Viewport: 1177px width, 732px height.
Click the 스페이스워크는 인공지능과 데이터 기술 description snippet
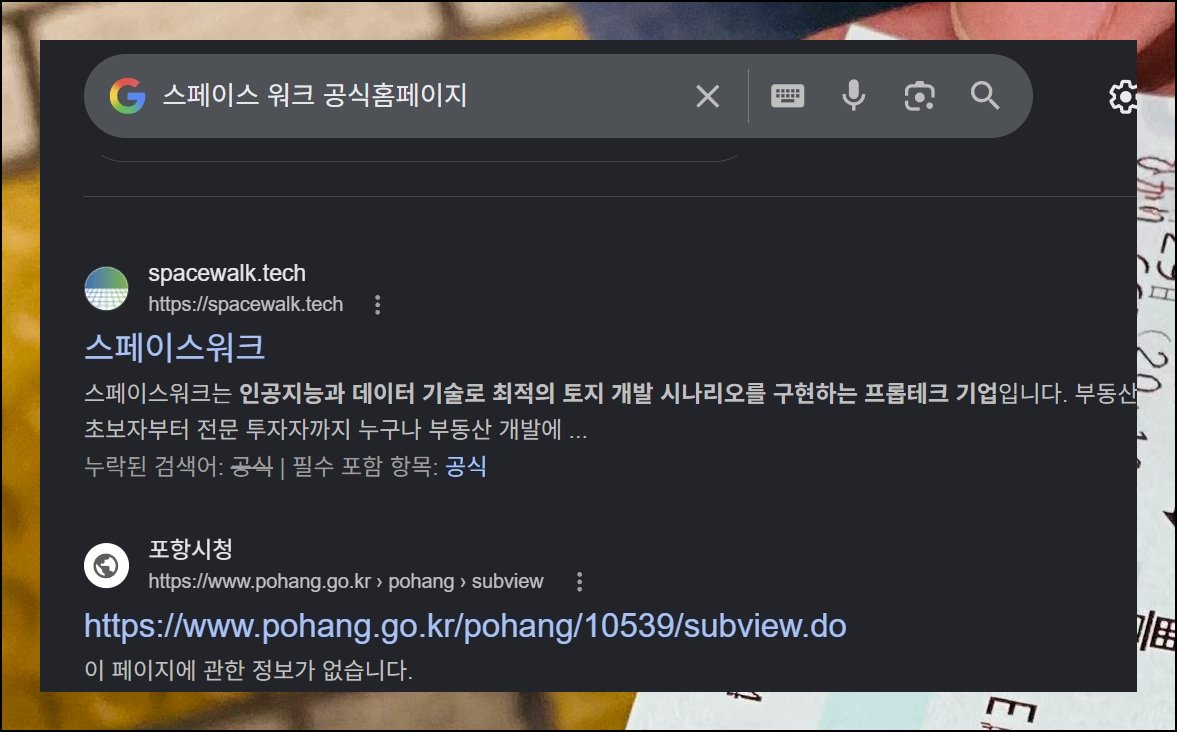[610, 411]
